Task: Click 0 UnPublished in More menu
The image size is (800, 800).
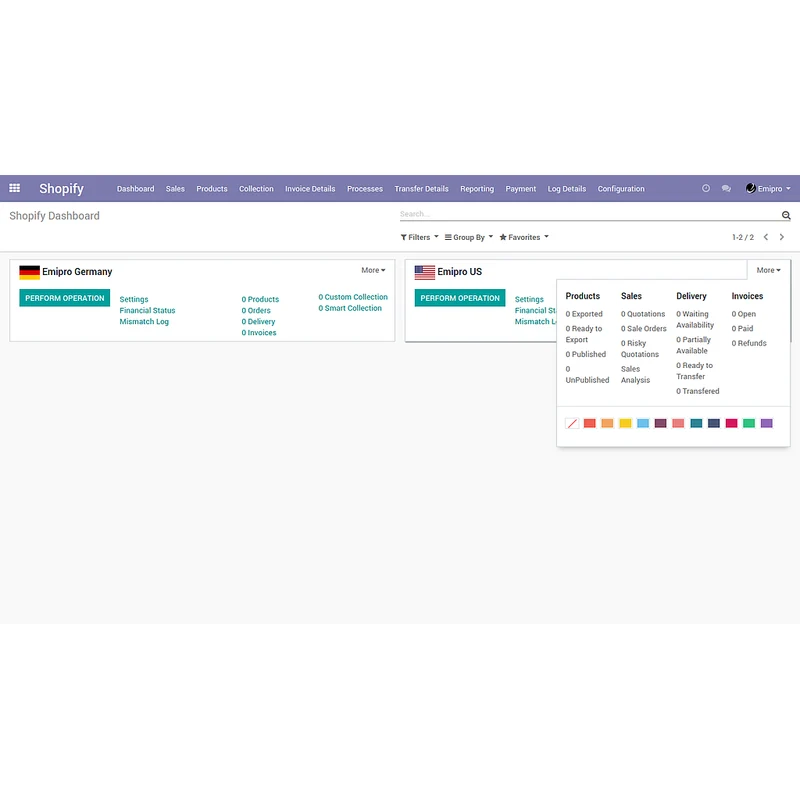Action: 587,374
